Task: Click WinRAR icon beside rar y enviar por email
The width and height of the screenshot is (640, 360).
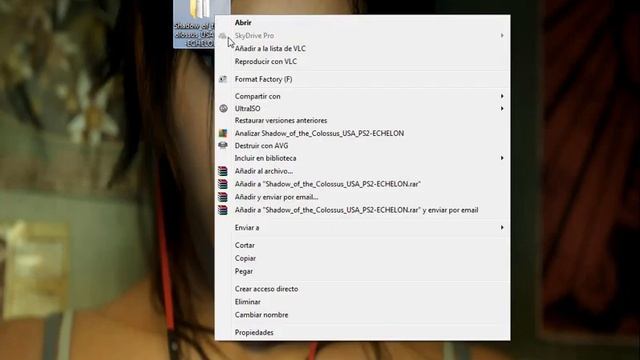Action: tap(222, 210)
